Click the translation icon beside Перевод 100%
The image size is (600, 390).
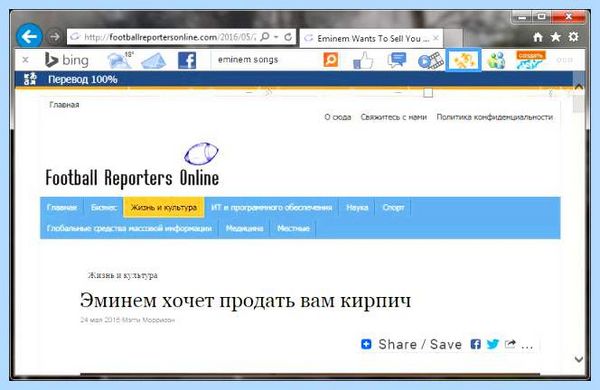click(x=30, y=79)
